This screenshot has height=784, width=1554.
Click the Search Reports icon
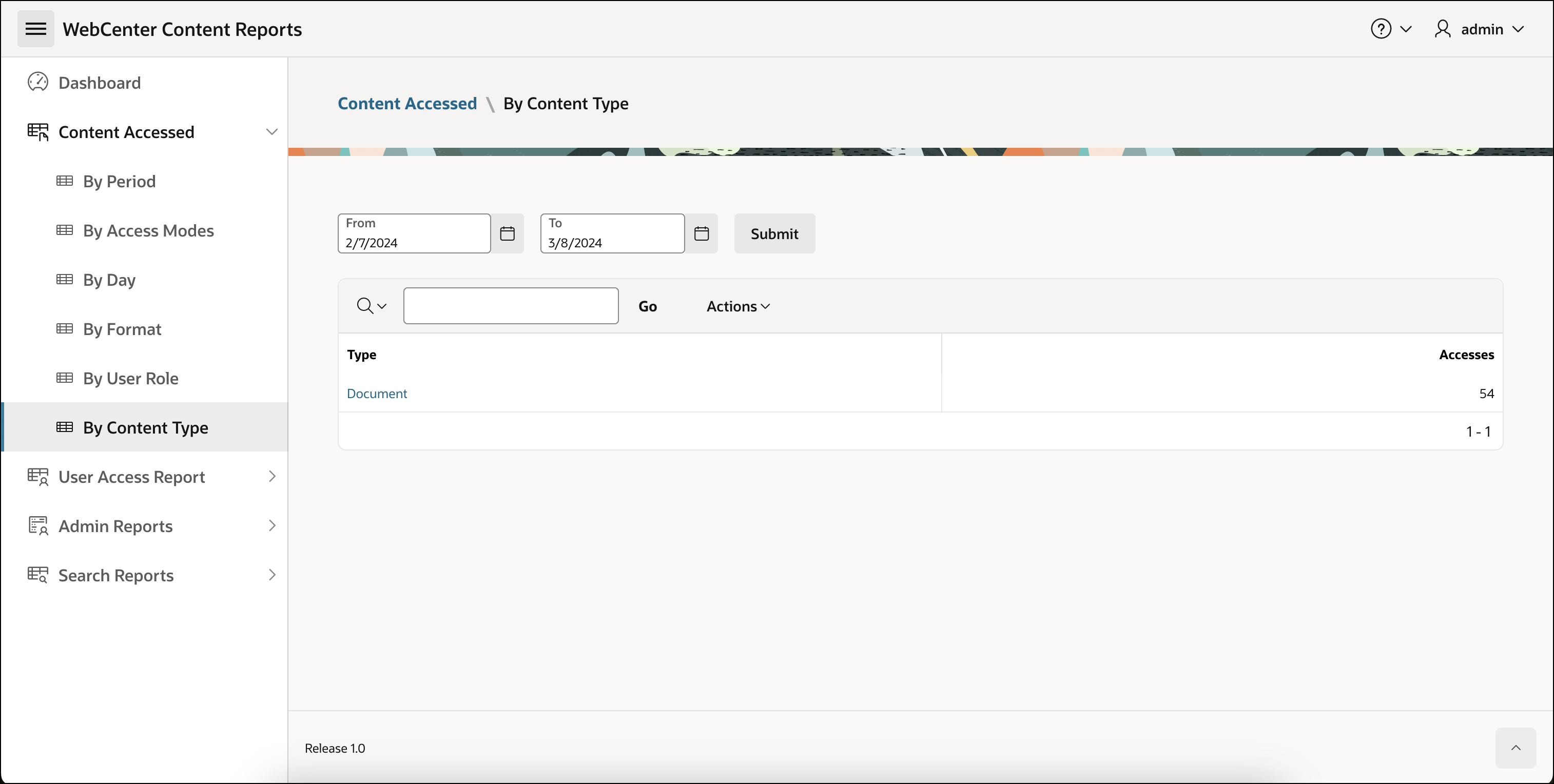click(38, 575)
